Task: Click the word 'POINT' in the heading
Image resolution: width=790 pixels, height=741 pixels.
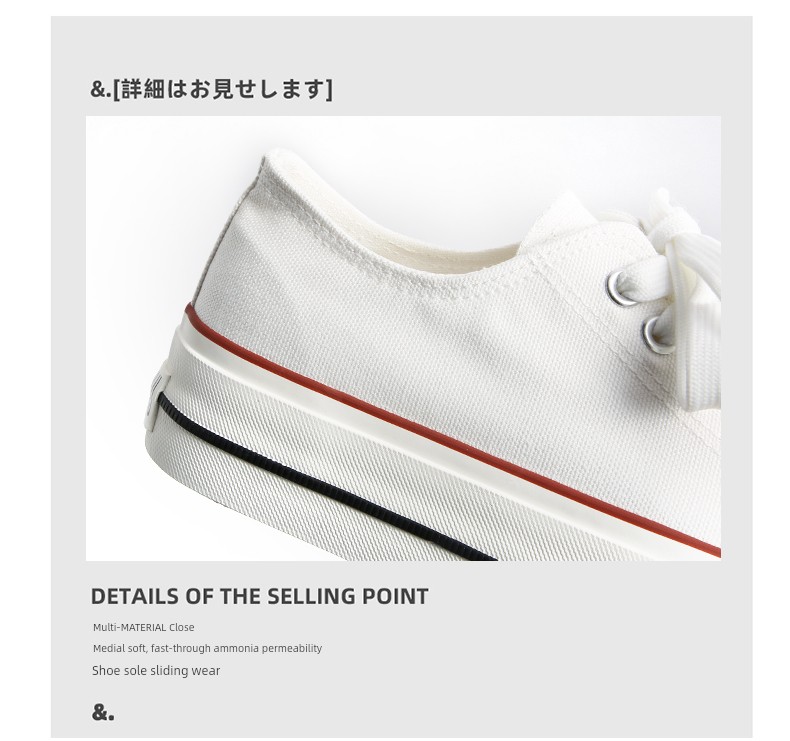Action: point(396,596)
